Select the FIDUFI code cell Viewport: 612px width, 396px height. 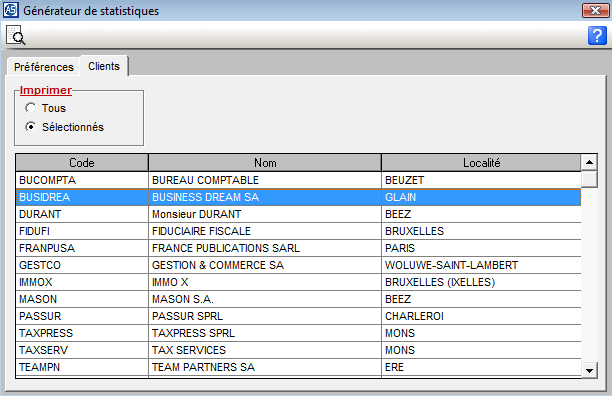tap(82, 231)
